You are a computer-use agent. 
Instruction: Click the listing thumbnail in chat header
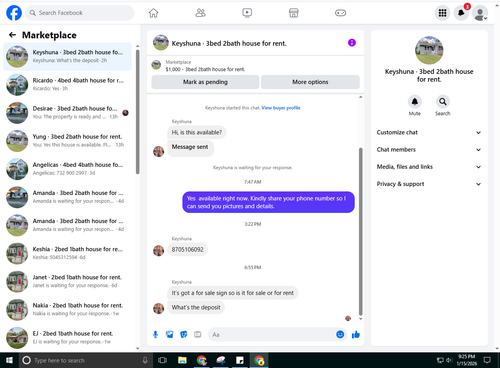[x=161, y=43]
